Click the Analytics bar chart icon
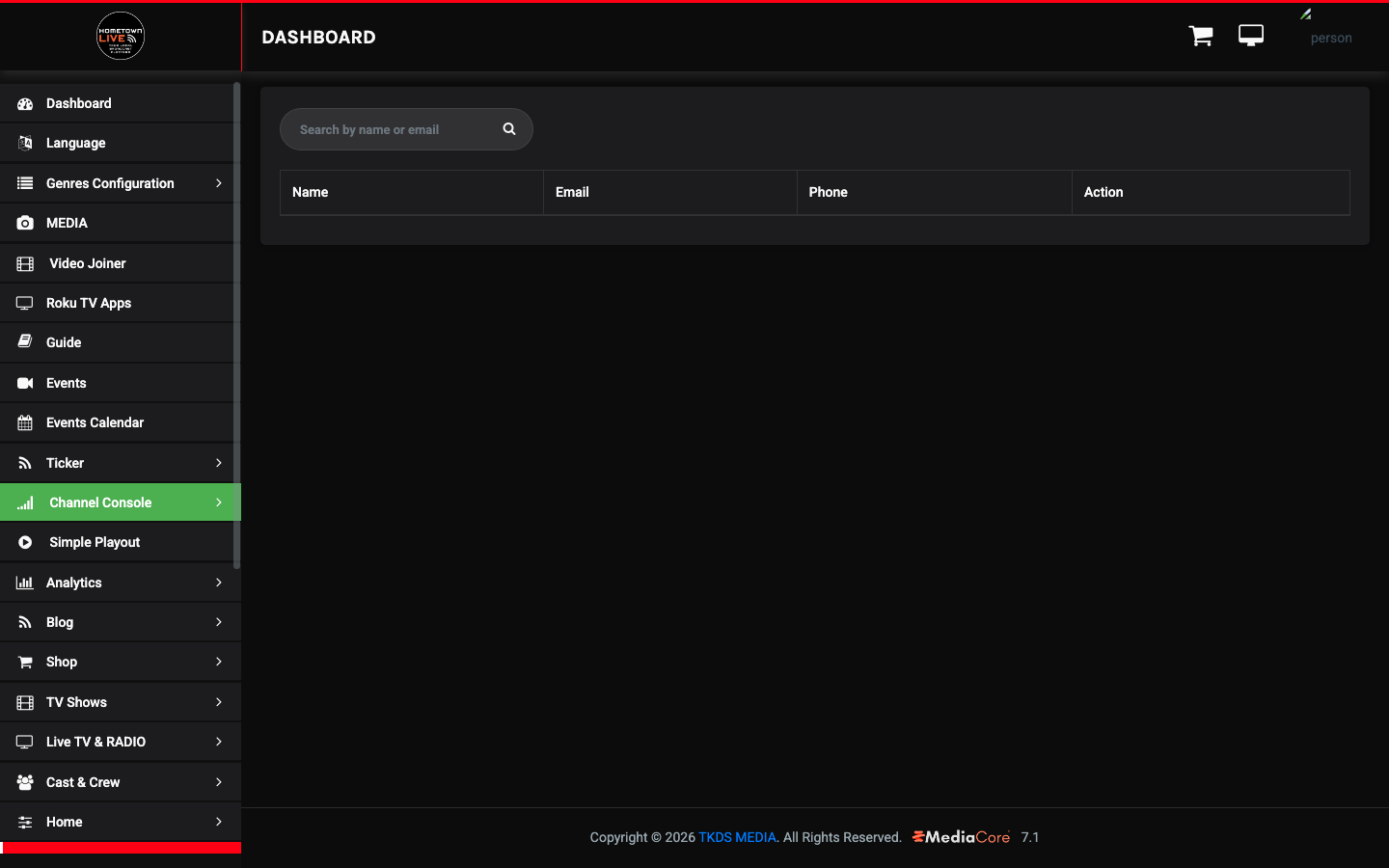The width and height of the screenshot is (1389, 868). tap(25, 583)
